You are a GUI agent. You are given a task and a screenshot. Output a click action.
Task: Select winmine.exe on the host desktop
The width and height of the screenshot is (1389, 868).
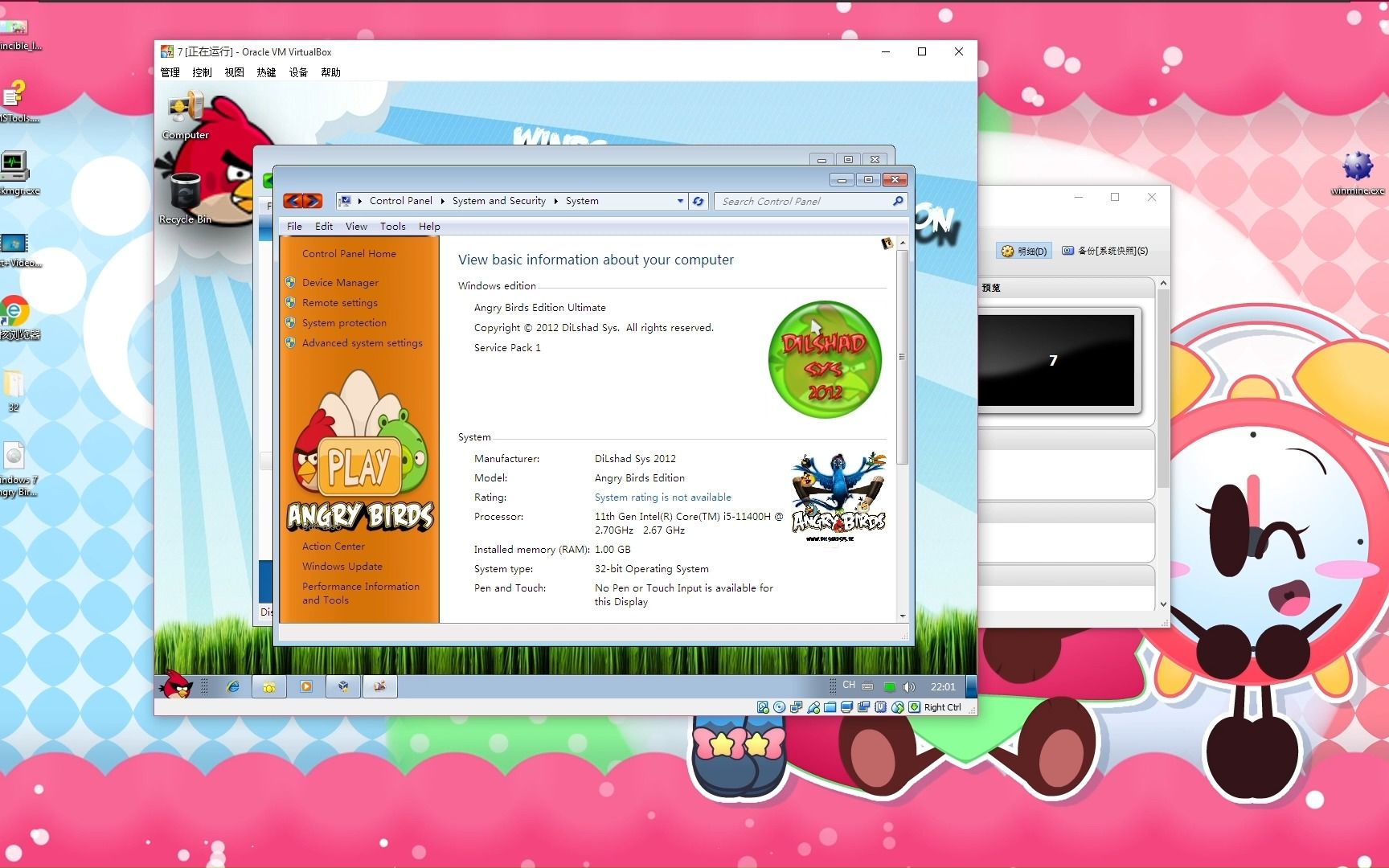(x=1358, y=173)
